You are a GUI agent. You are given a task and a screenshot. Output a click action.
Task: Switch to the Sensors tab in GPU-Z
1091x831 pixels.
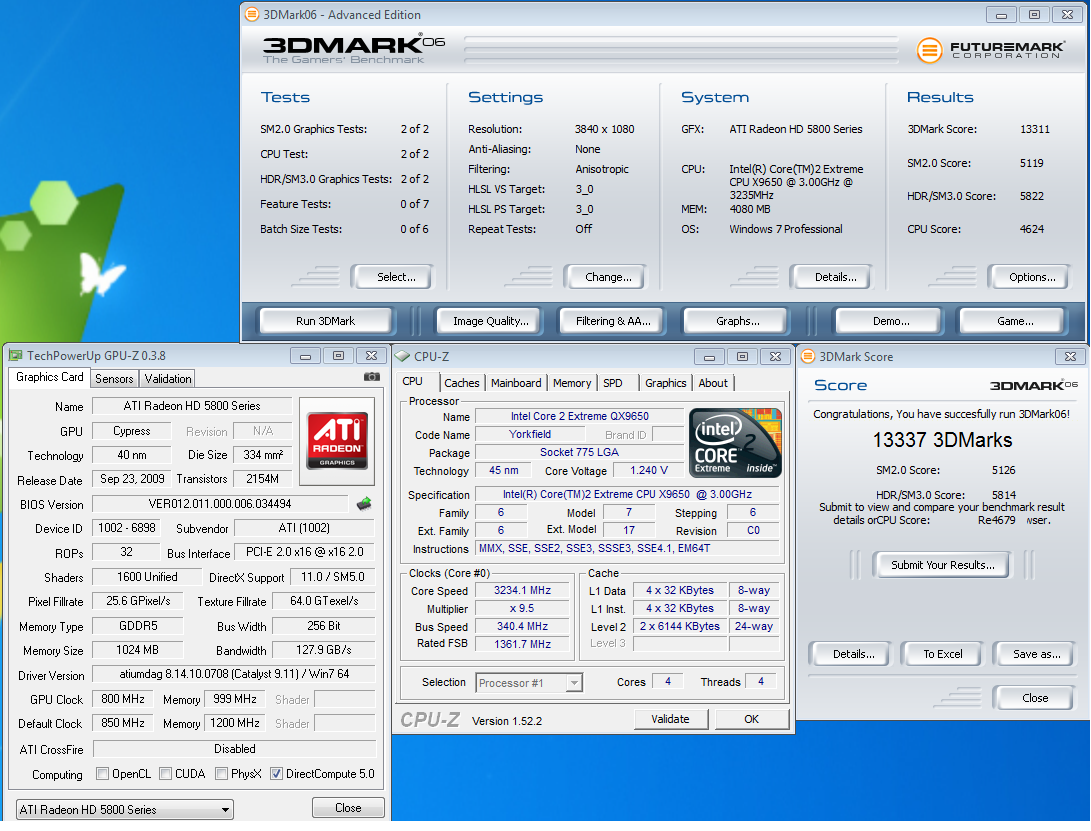114,379
